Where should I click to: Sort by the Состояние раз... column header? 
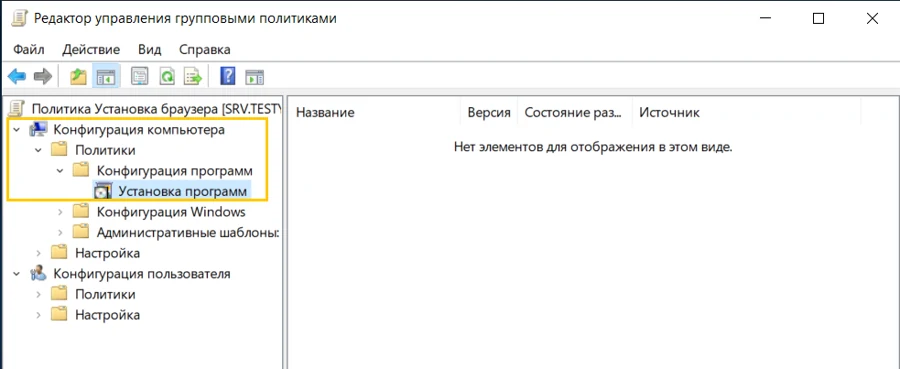[575, 112]
